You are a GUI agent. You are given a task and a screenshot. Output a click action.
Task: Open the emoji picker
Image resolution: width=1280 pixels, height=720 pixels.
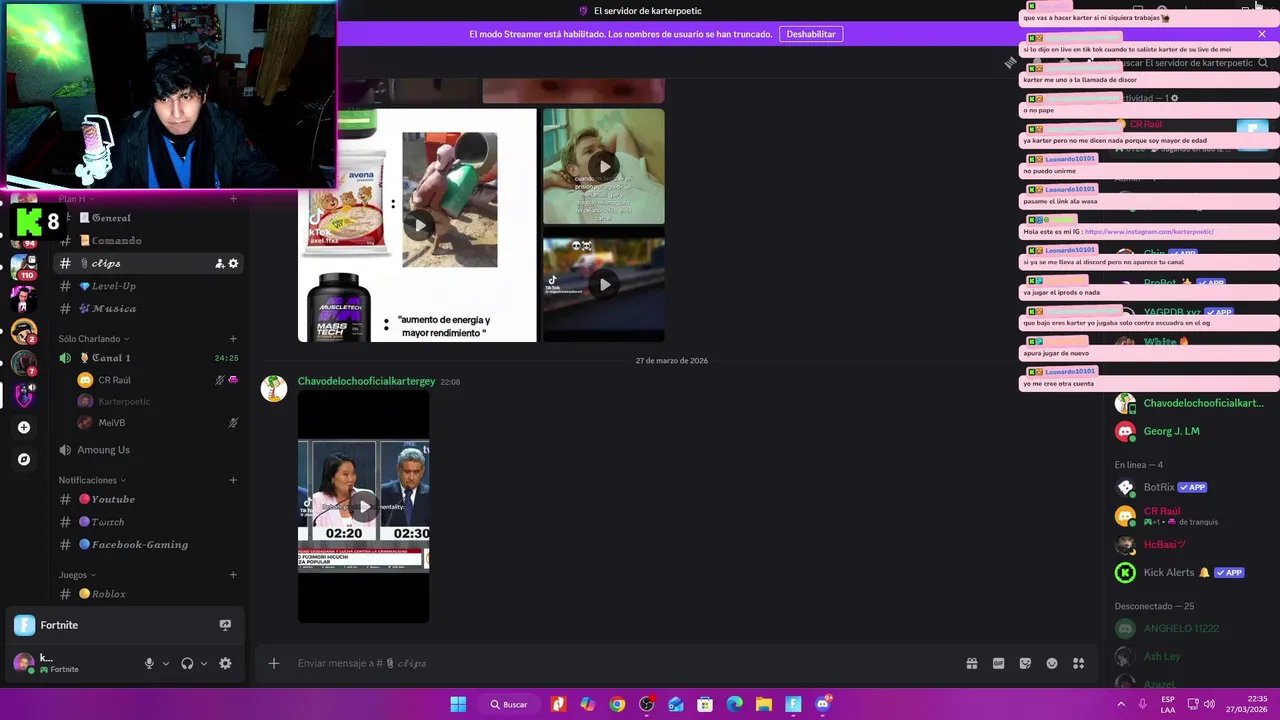[1052, 663]
